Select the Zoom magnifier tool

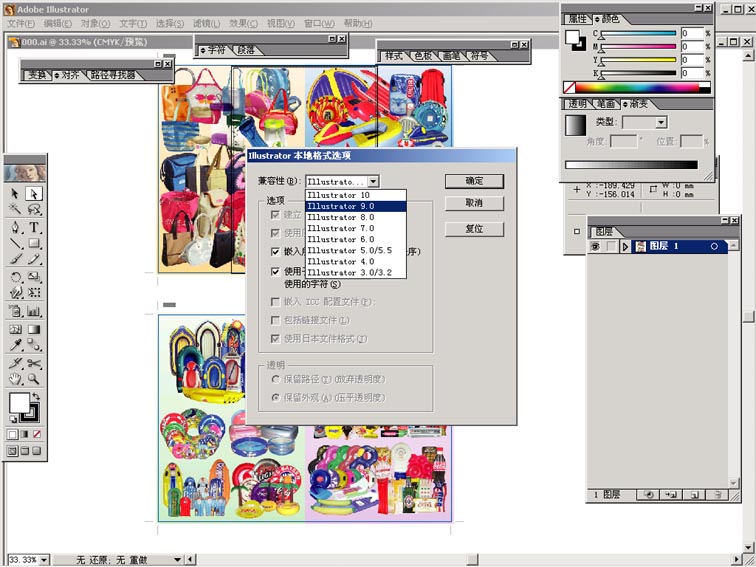point(33,379)
